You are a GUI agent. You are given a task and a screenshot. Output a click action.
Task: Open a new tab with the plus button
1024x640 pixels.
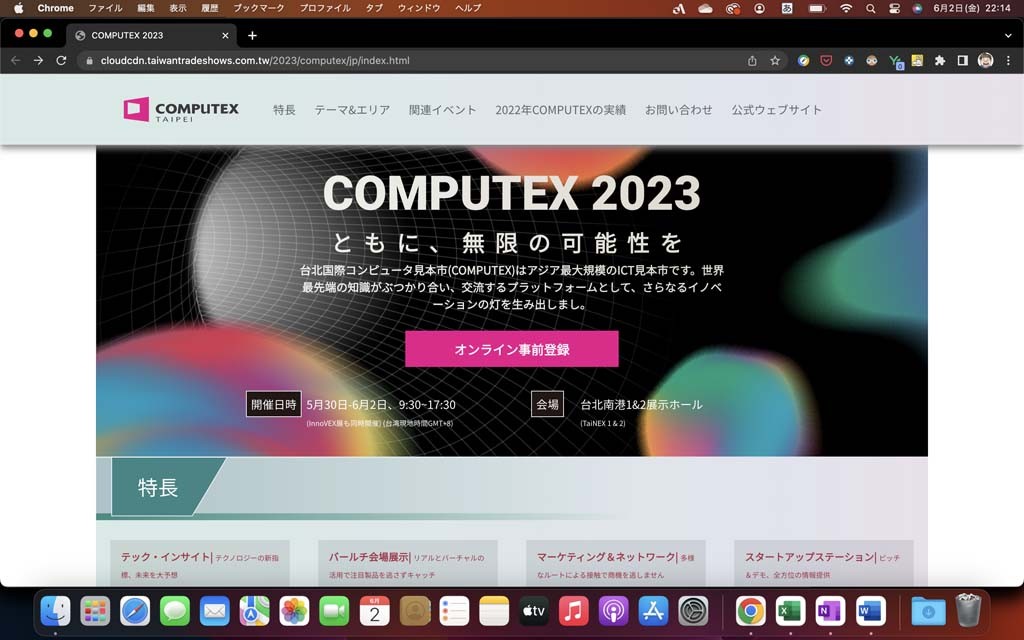tap(252, 35)
